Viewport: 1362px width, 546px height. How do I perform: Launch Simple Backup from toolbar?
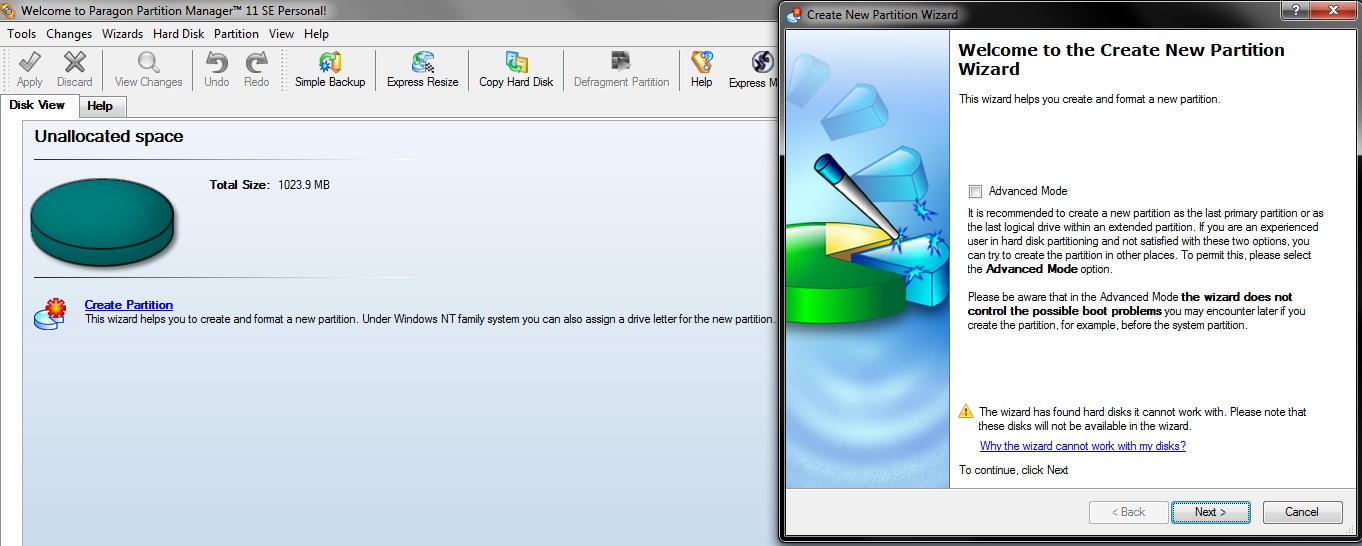click(x=330, y=70)
